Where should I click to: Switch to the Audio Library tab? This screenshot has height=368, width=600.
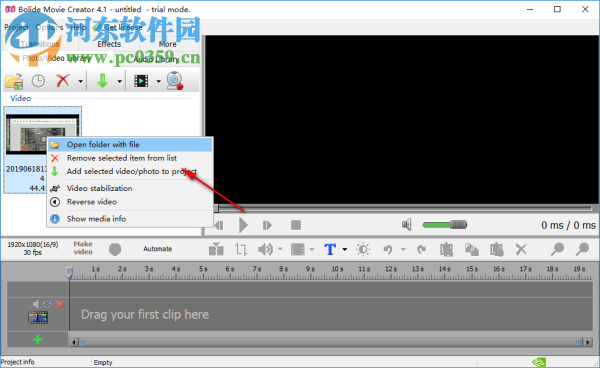pos(157,59)
